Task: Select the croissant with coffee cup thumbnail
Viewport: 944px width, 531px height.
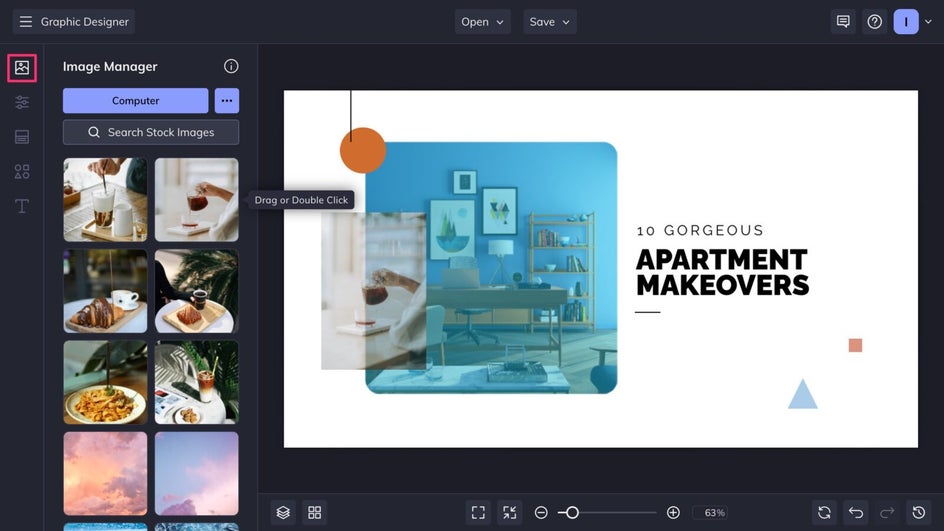Action: 105,291
